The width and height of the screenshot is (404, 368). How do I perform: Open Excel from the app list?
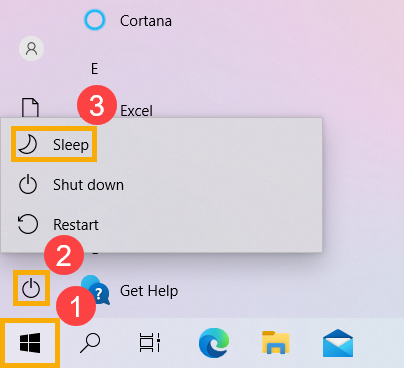(137, 111)
